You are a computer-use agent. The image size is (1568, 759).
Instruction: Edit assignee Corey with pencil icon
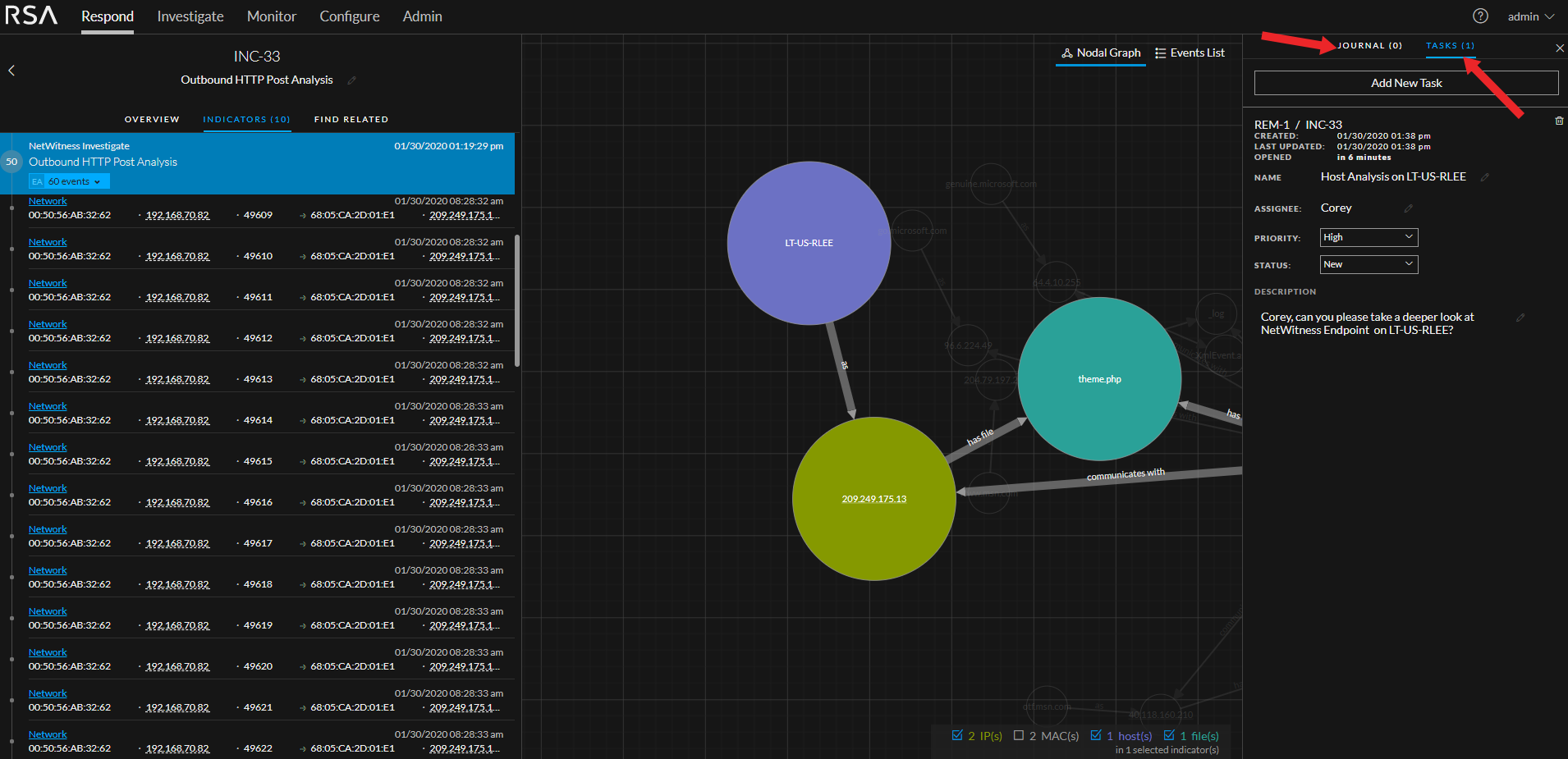pyautogui.click(x=1408, y=208)
